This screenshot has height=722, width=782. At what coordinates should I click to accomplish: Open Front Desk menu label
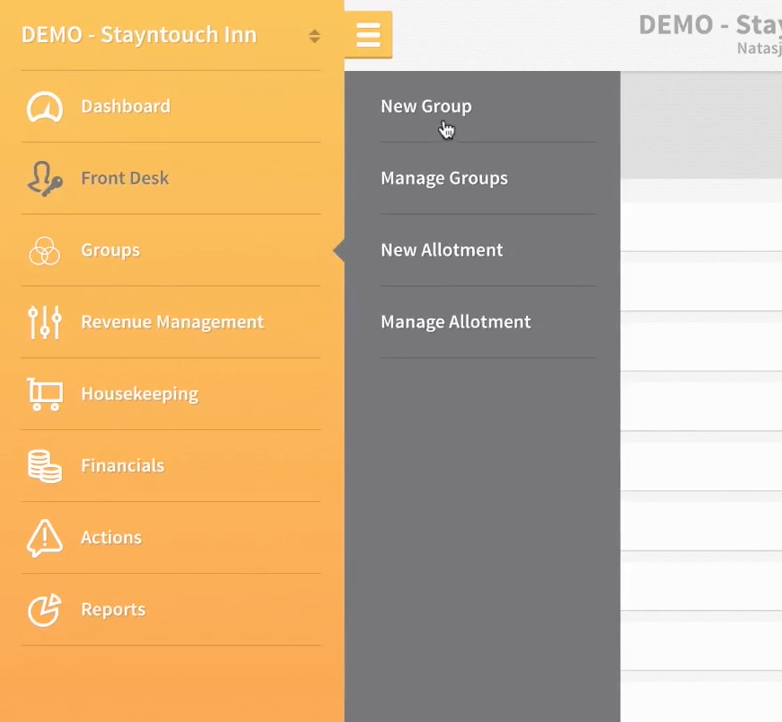click(x=125, y=178)
